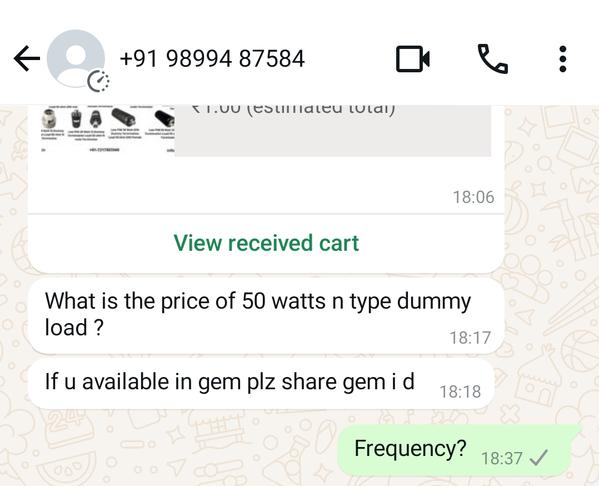Viewport: 599px width, 486px height.
Task: Tap the gray estimated total cart box
Action: click(x=333, y=130)
